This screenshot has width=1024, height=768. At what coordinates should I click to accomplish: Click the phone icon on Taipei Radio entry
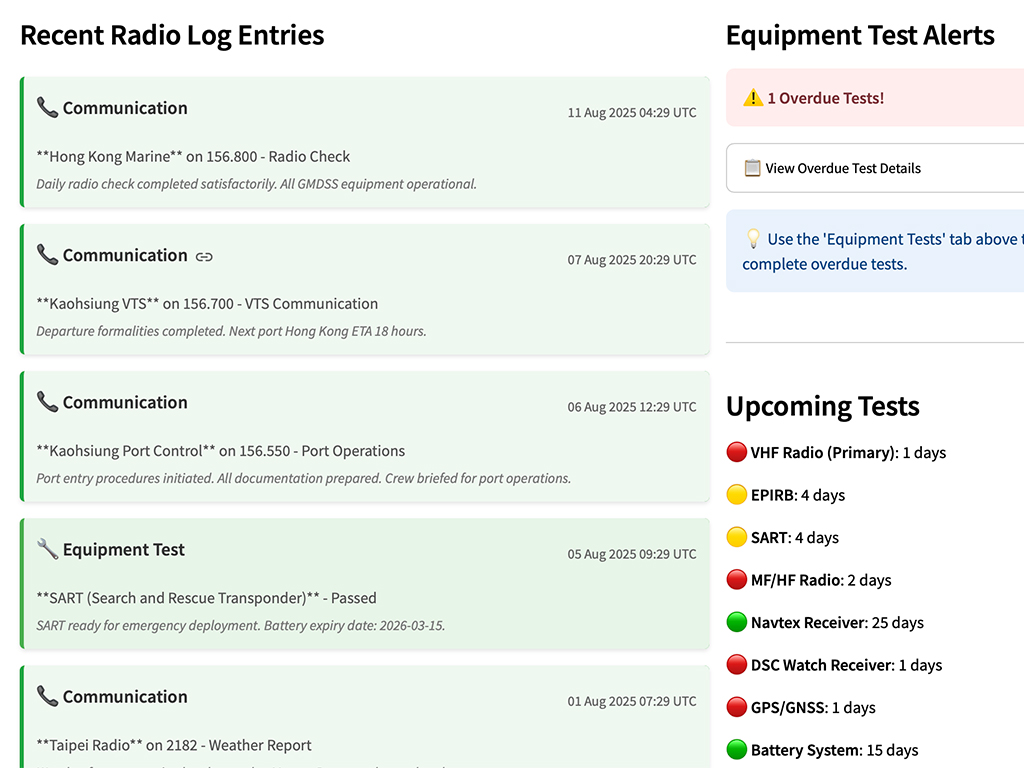click(x=47, y=696)
